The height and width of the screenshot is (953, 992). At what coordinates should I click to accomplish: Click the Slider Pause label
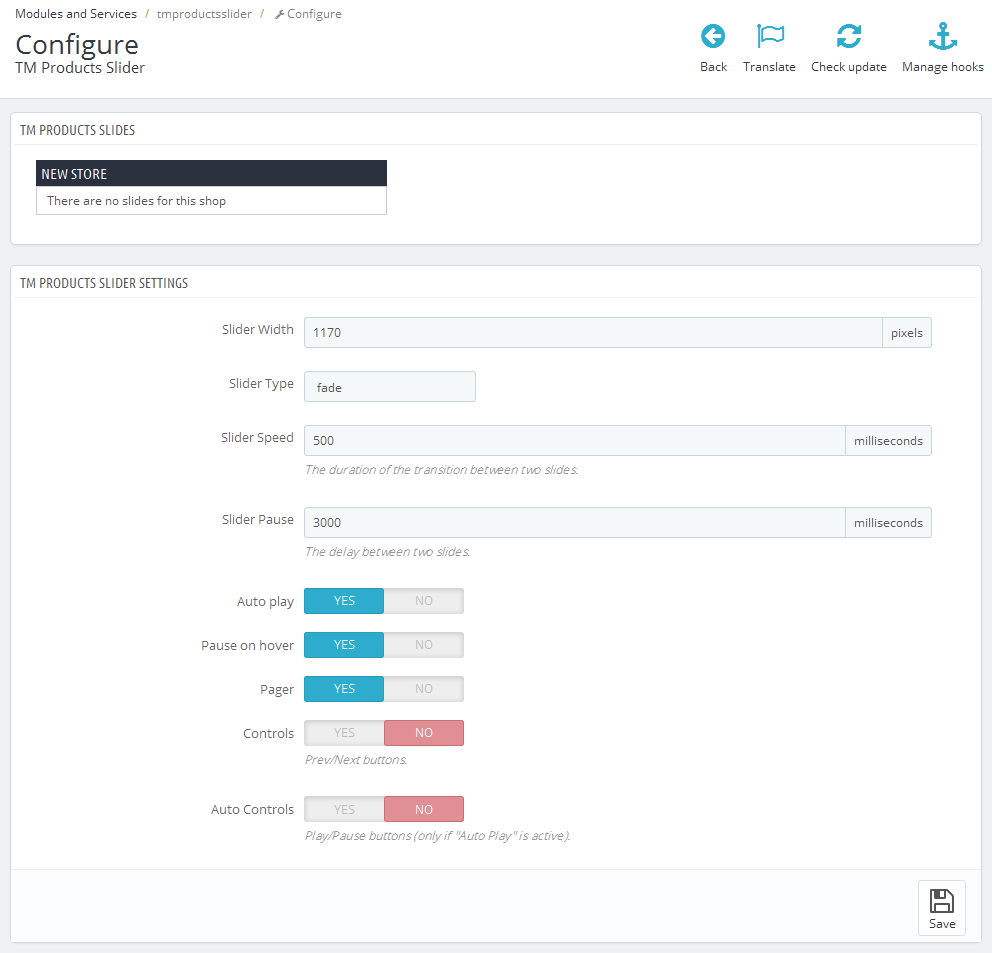(x=258, y=520)
